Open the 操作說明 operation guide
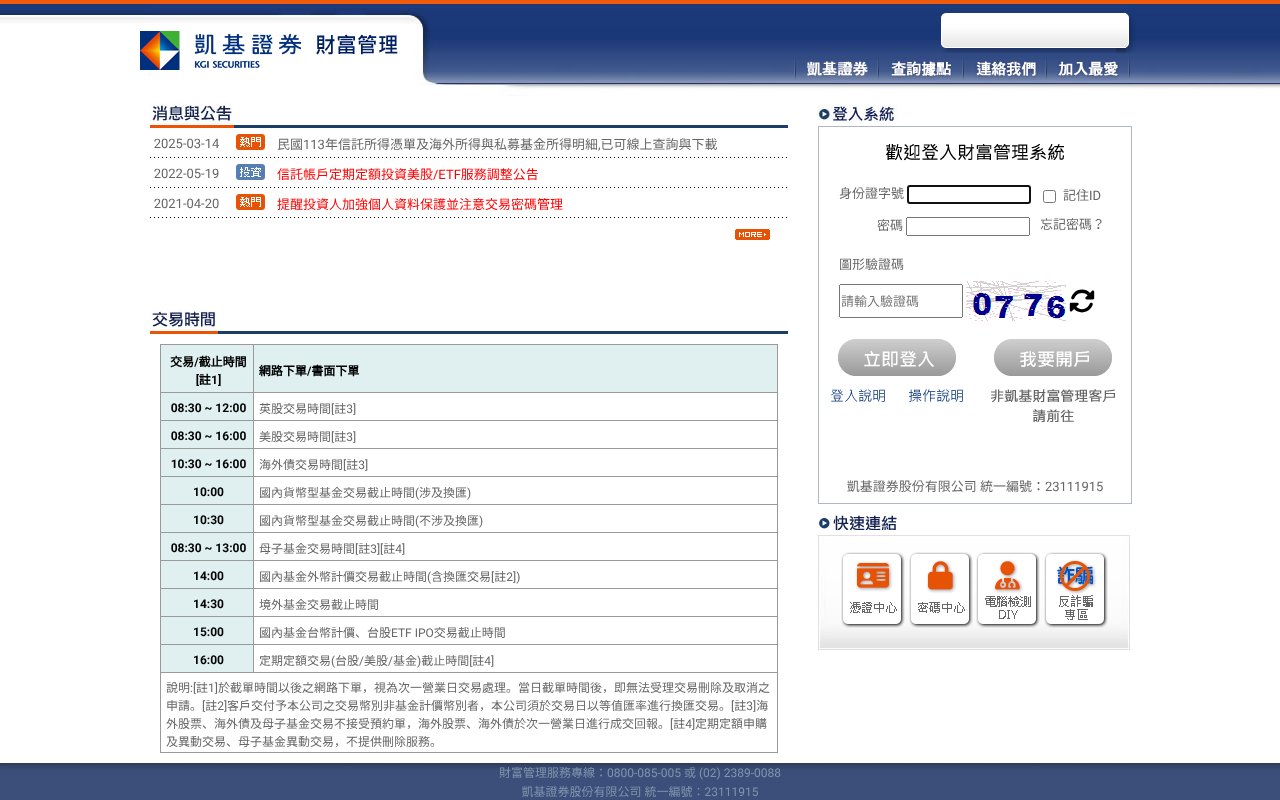Image resolution: width=1280 pixels, height=800 pixels. pyautogui.click(x=936, y=395)
